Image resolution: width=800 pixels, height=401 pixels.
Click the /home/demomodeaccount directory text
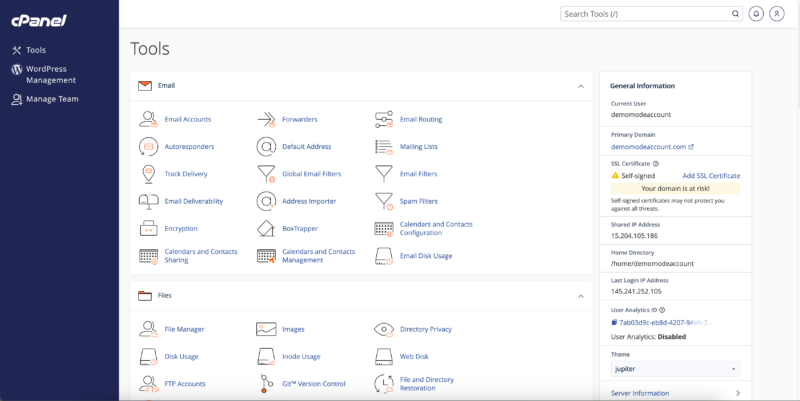pyautogui.click(x=652, y=264)
